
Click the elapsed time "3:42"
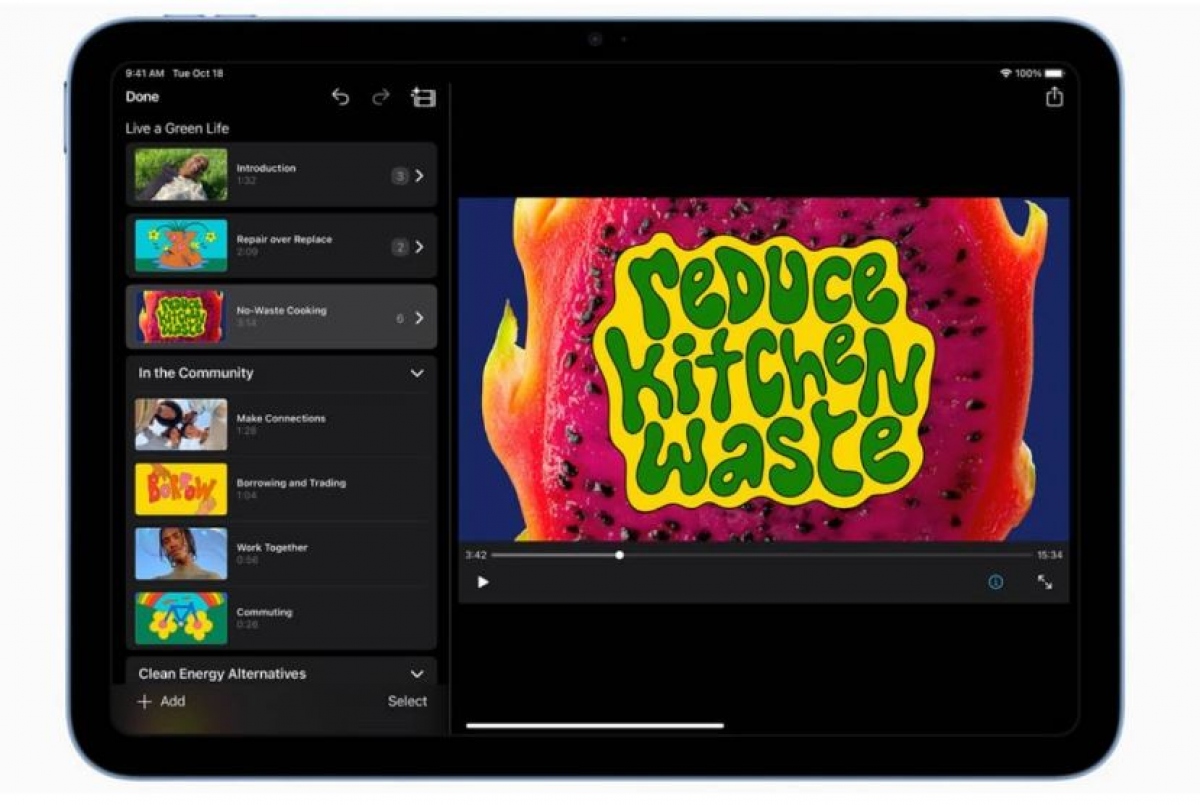tap(475, 555)
